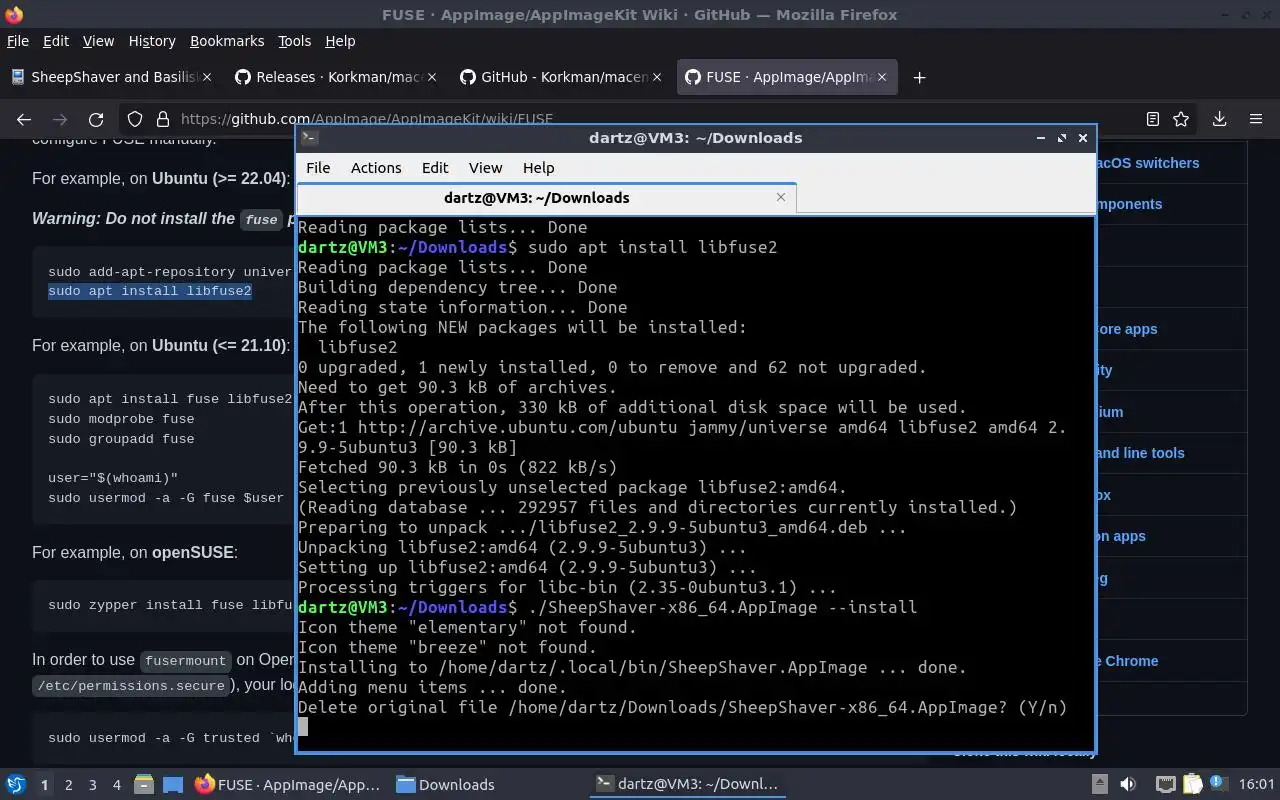Switch to virtual desktop 2

click(69, 785)
